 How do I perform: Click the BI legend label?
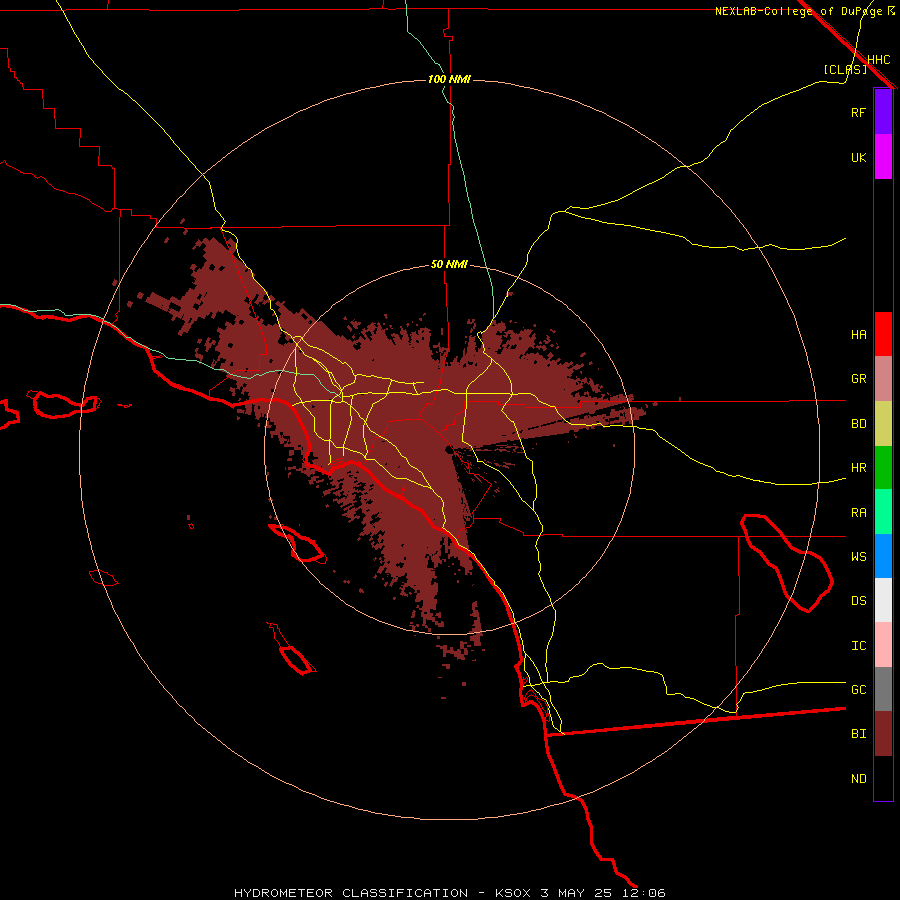(858, 734)
